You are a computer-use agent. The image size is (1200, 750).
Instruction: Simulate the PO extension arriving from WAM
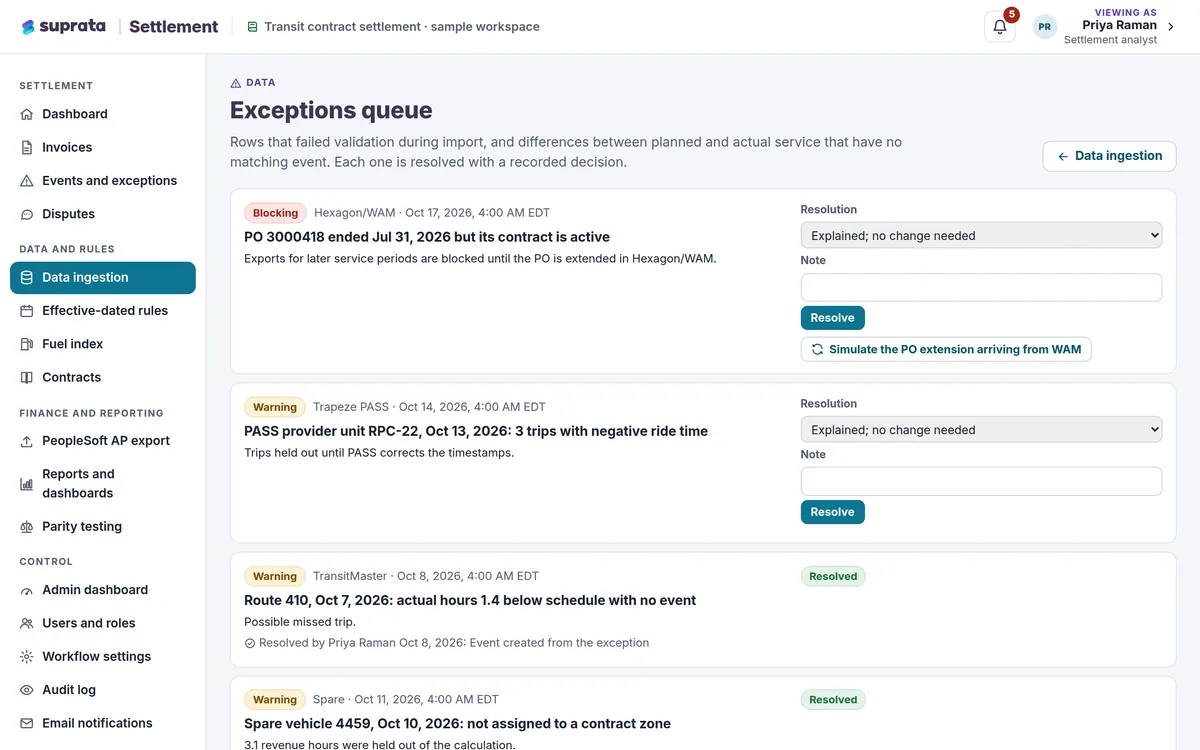tap(946, 350)
